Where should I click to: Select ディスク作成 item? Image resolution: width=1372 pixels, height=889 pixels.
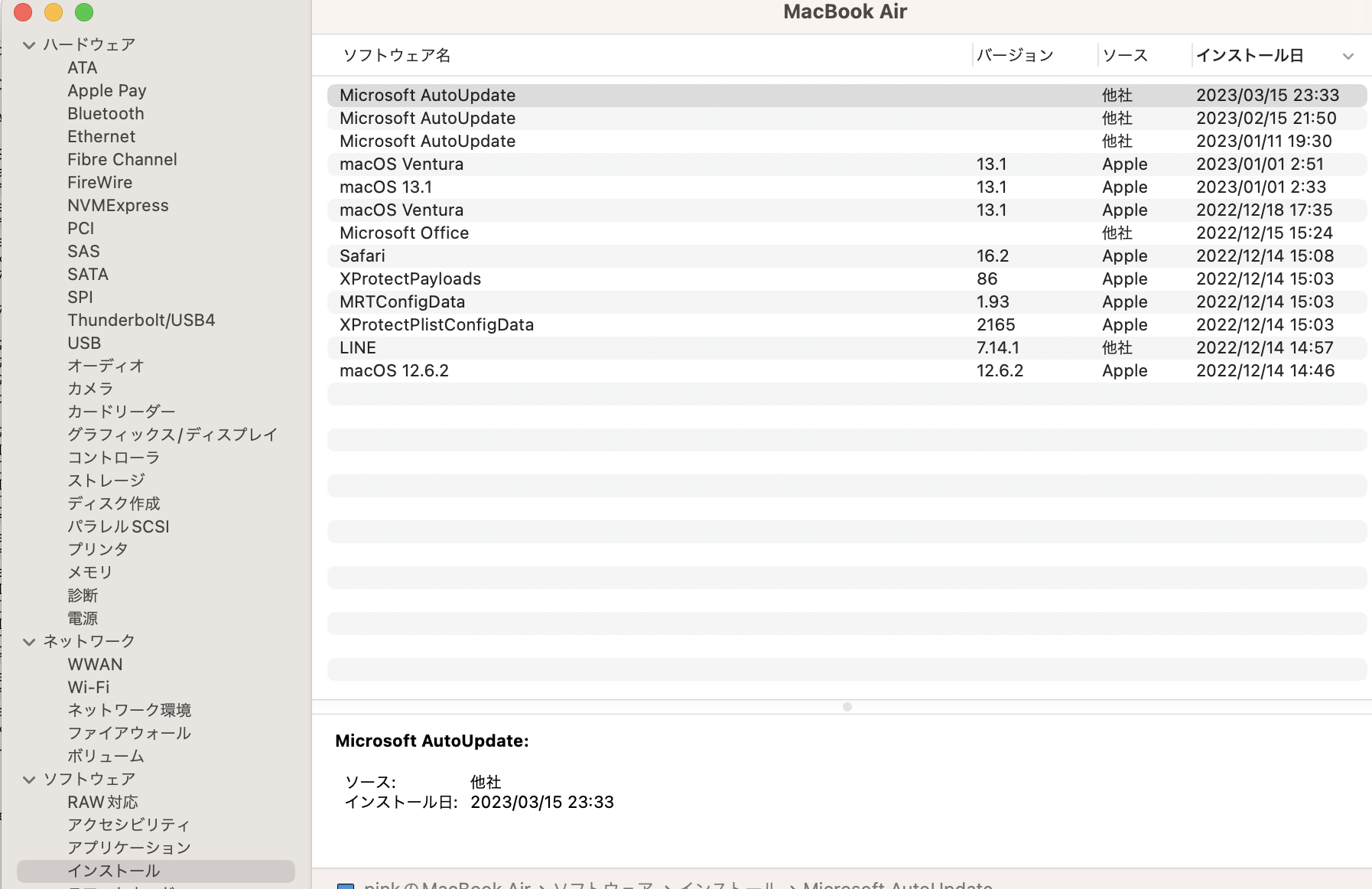114,504
